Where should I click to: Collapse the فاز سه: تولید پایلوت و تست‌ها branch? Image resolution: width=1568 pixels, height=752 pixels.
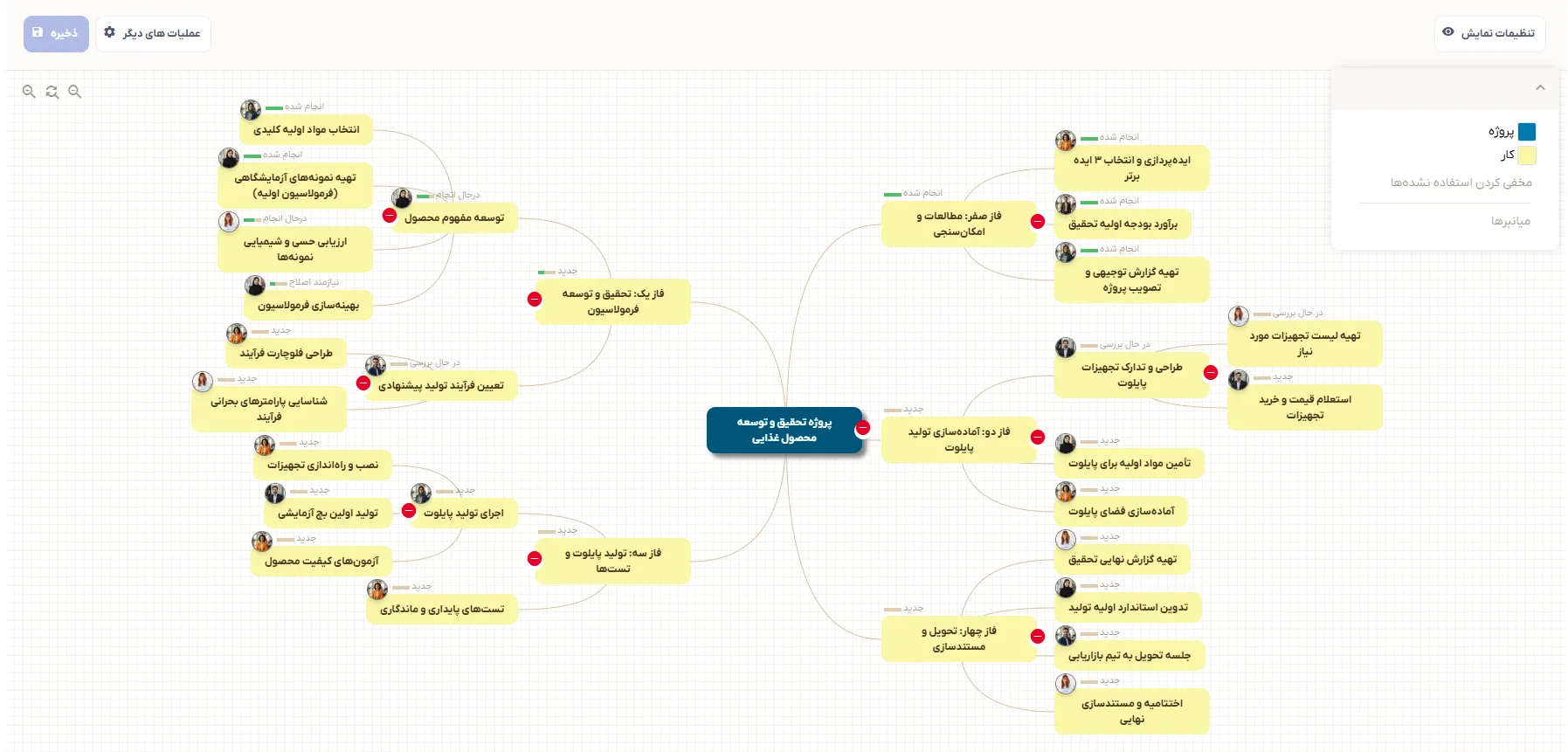535,559
